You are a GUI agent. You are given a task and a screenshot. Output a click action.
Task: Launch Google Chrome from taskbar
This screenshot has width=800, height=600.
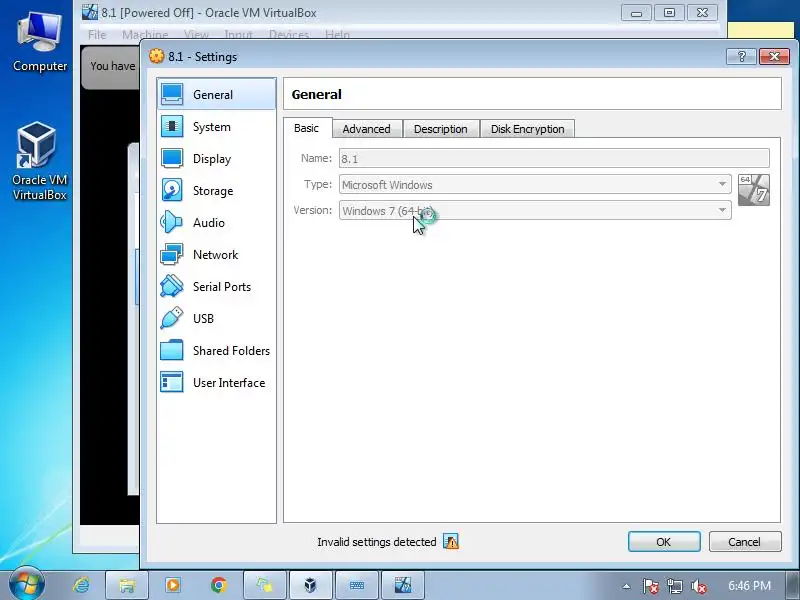219,585
